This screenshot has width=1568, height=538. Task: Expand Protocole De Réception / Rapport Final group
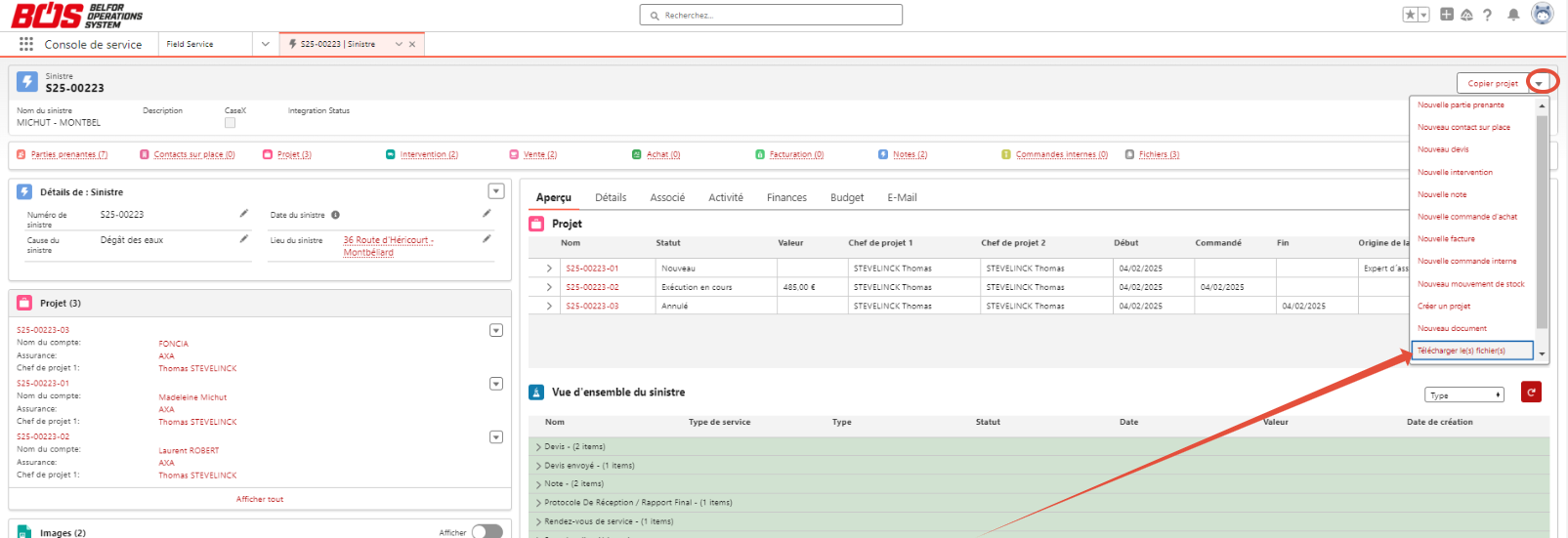(538, 503)
